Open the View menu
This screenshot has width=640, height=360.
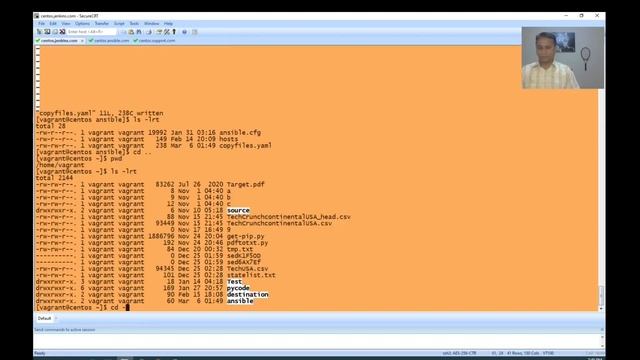point(66,24)
